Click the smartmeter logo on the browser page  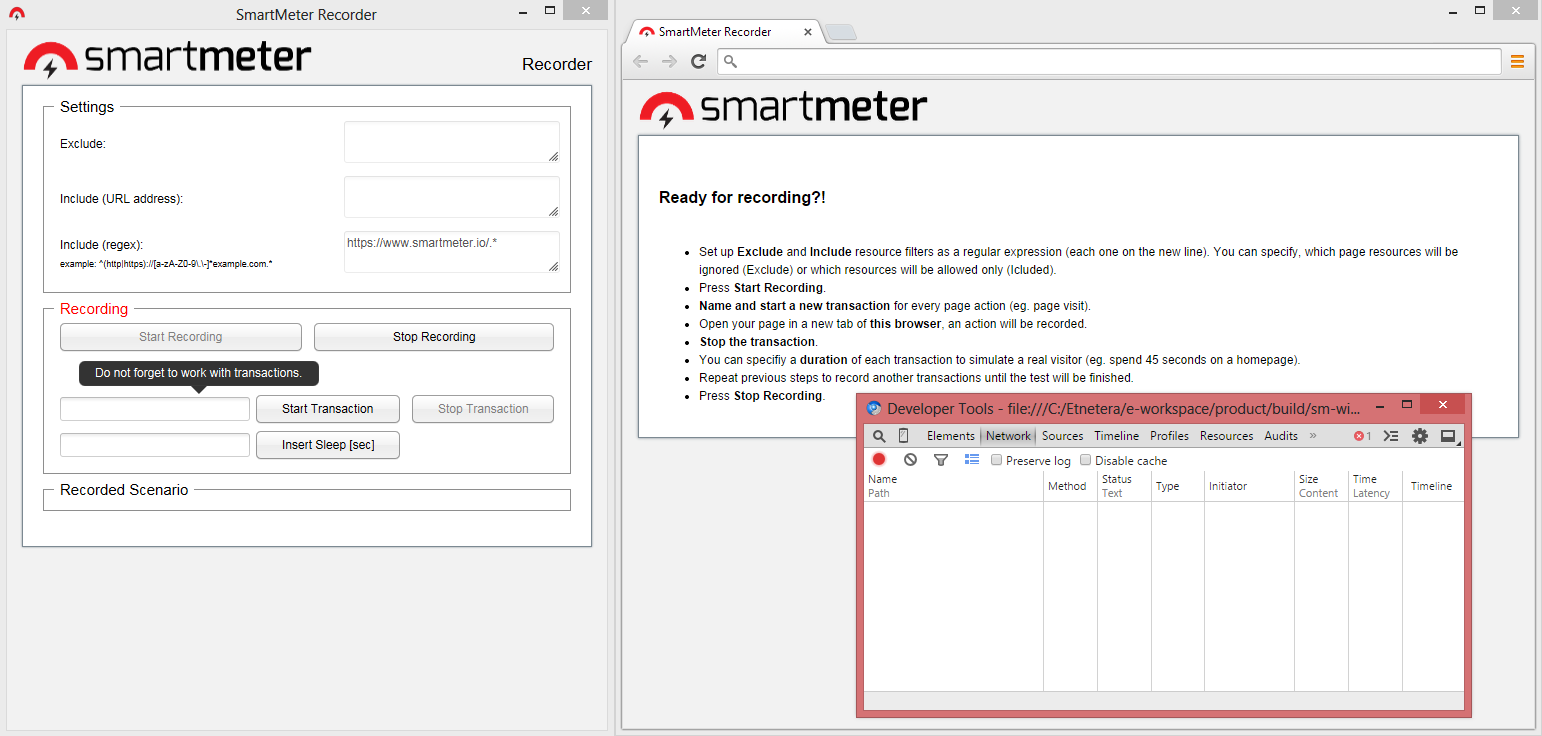click(x=783, y=109)
